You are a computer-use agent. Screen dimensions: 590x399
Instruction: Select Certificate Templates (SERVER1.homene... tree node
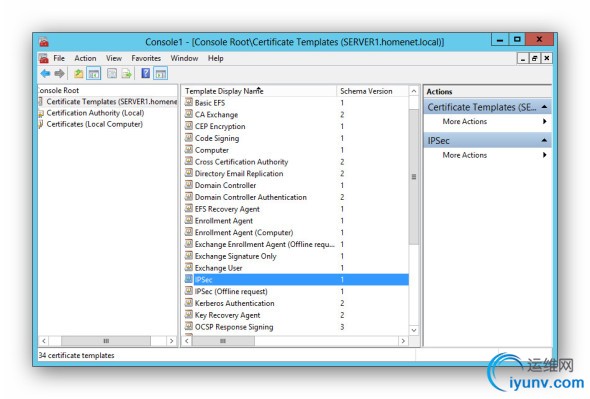[x=111, y=102]
